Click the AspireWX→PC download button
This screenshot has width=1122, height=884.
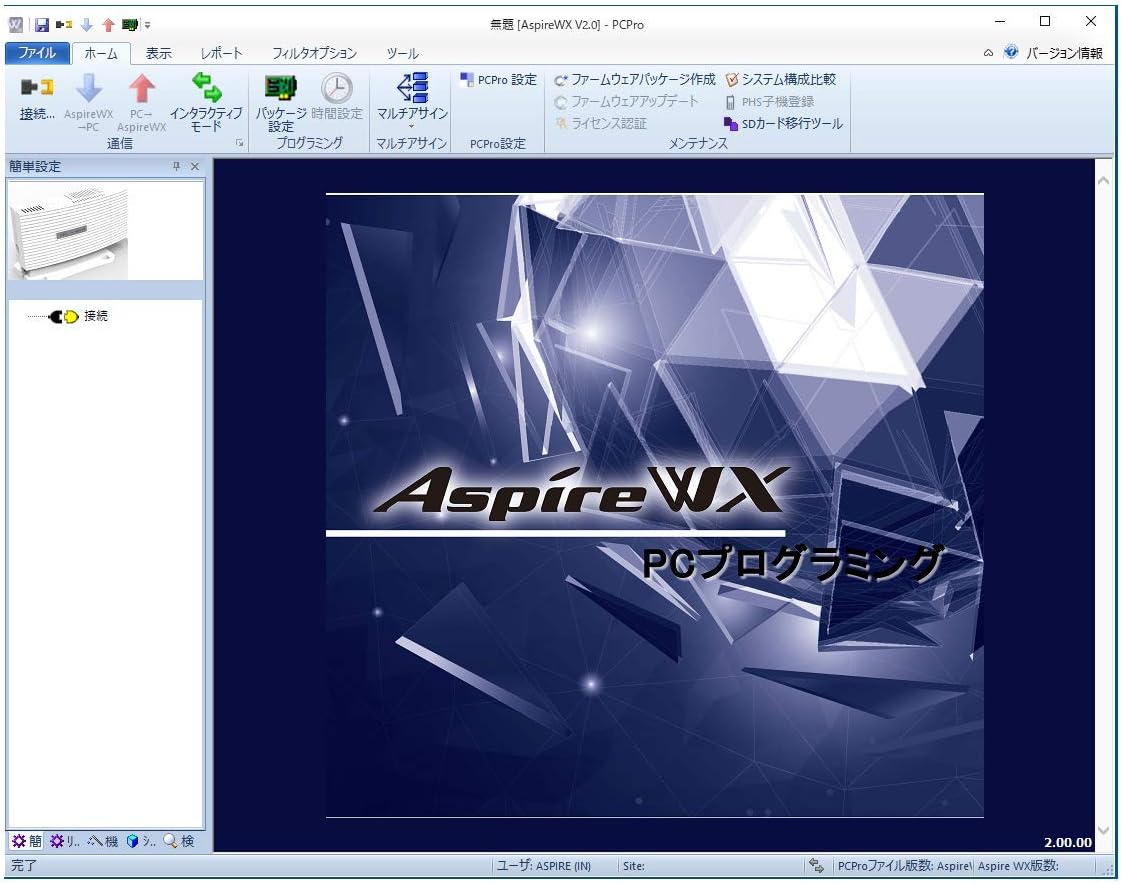click(88, 102)
